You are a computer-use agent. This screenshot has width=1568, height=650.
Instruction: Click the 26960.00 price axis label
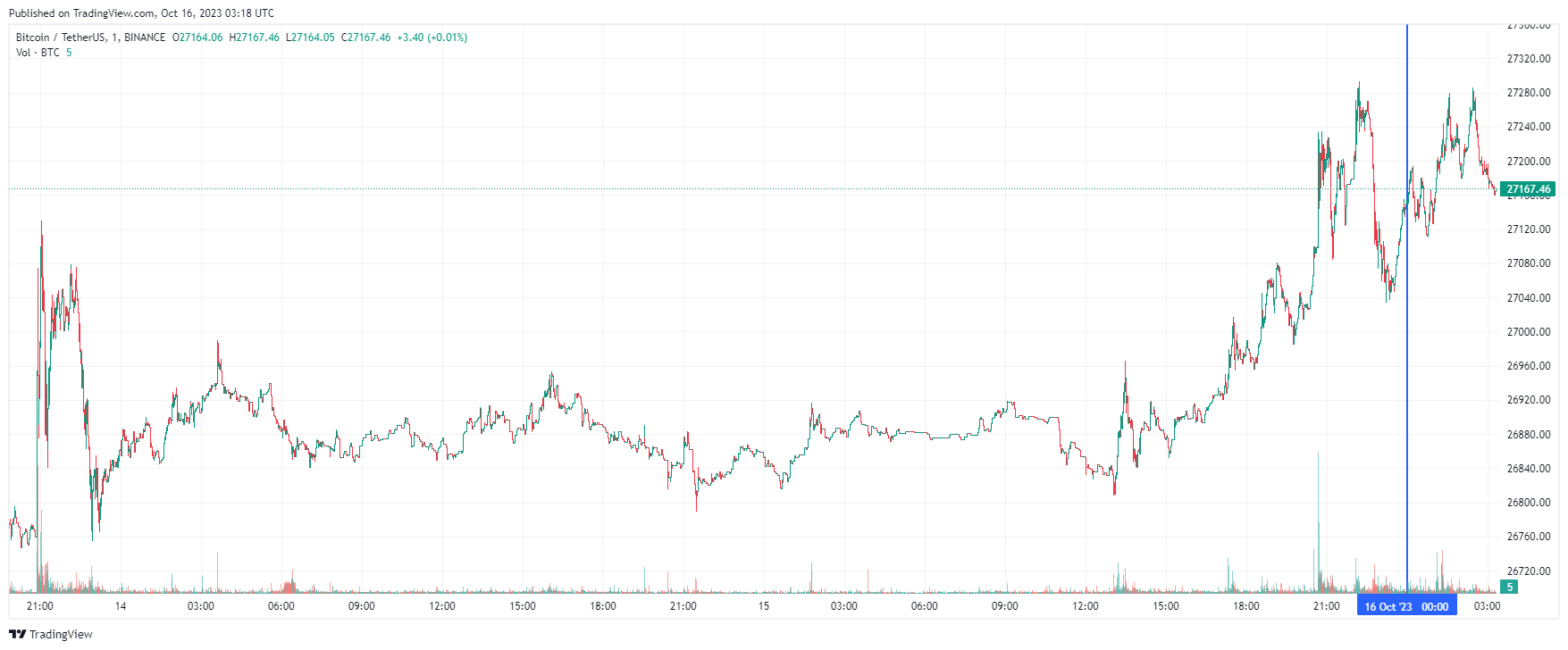[1529, 366]
